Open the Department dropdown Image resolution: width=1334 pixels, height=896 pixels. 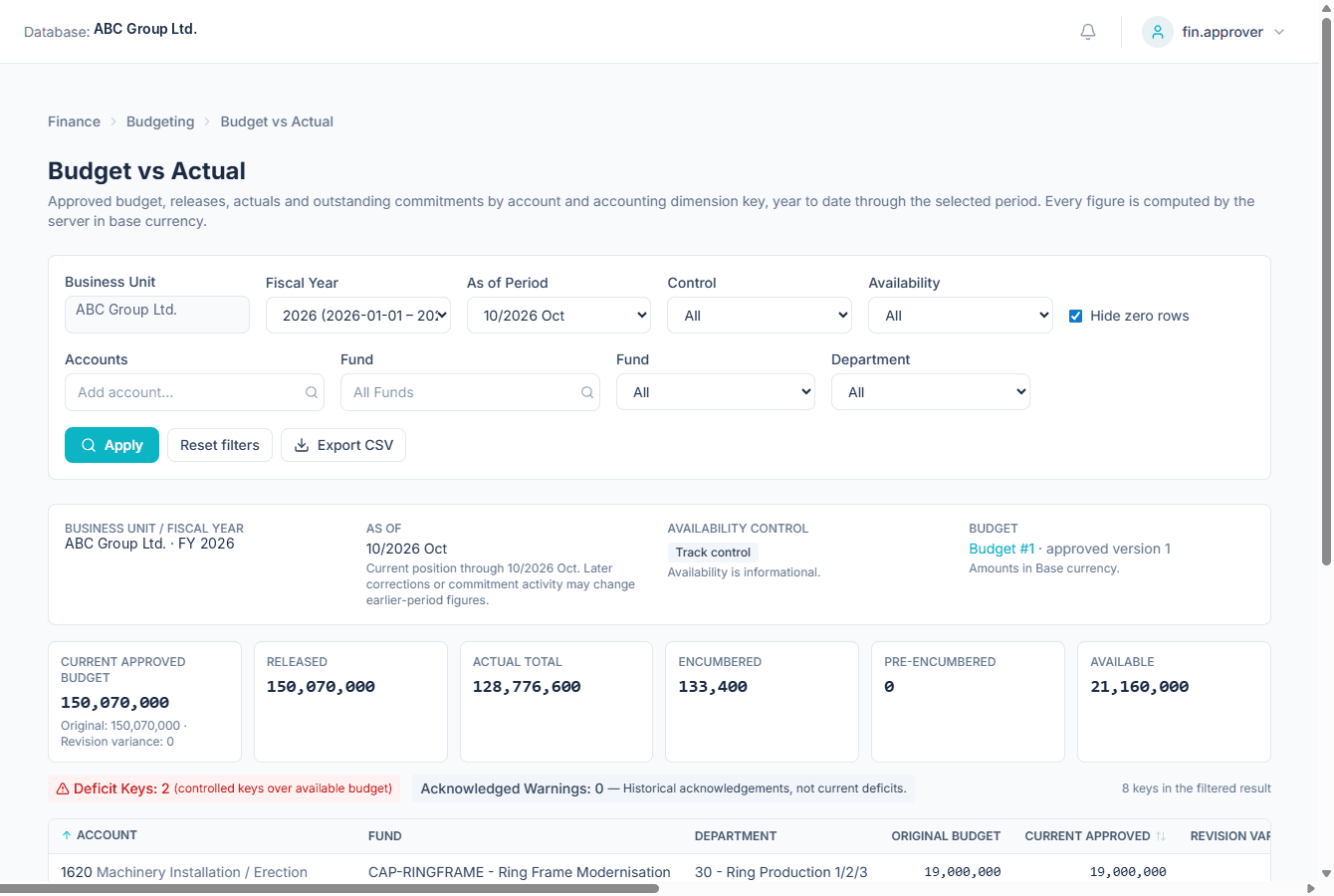pyautogui.click(x=931, y=392)
